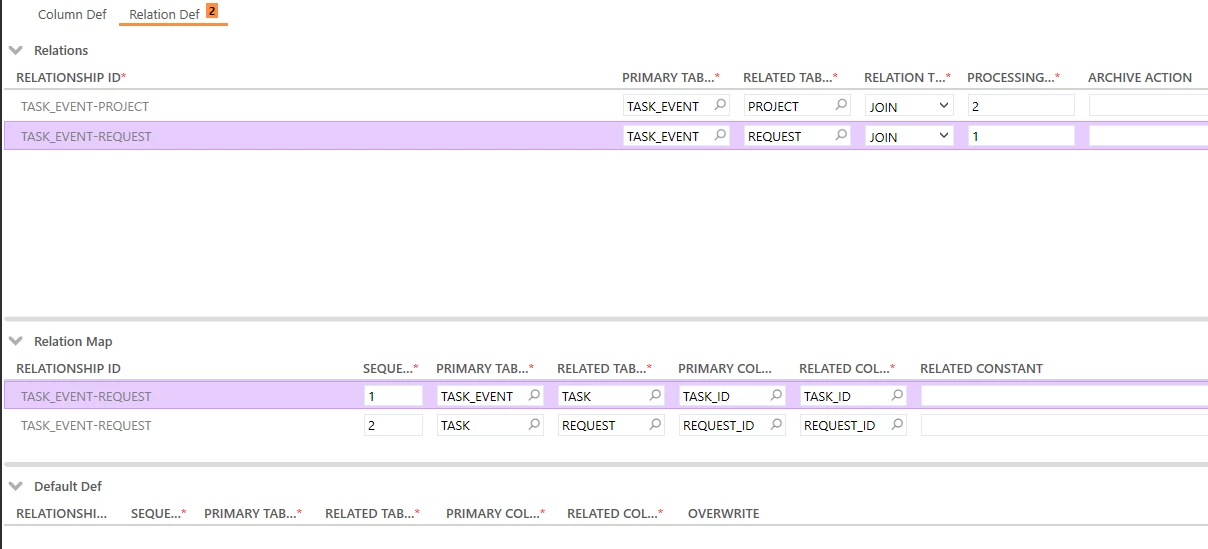Click lookup icon in TASK_EVENT-PROJECT primary table field
The height and width of the screenshot is (549, 1208).
point(720,105)
